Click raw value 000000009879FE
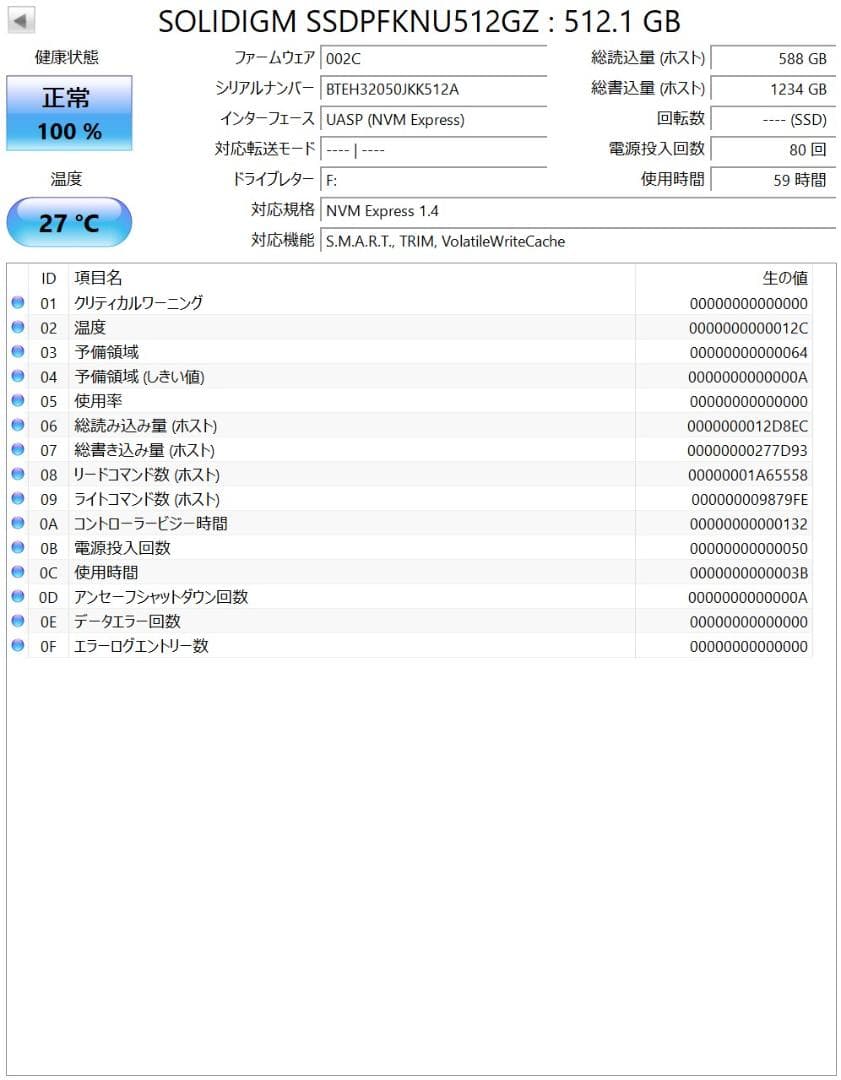This screenshot has width=841, height=1080. pyautogui.click(x=749, y=499)
